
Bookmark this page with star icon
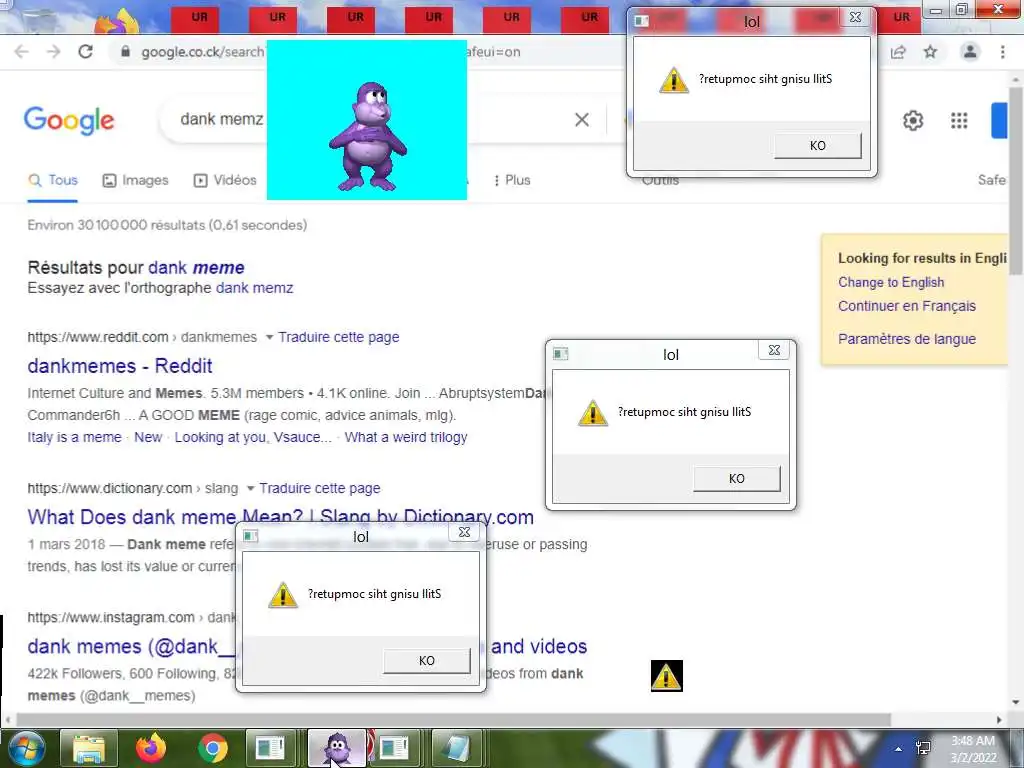(x=931, y=52)
